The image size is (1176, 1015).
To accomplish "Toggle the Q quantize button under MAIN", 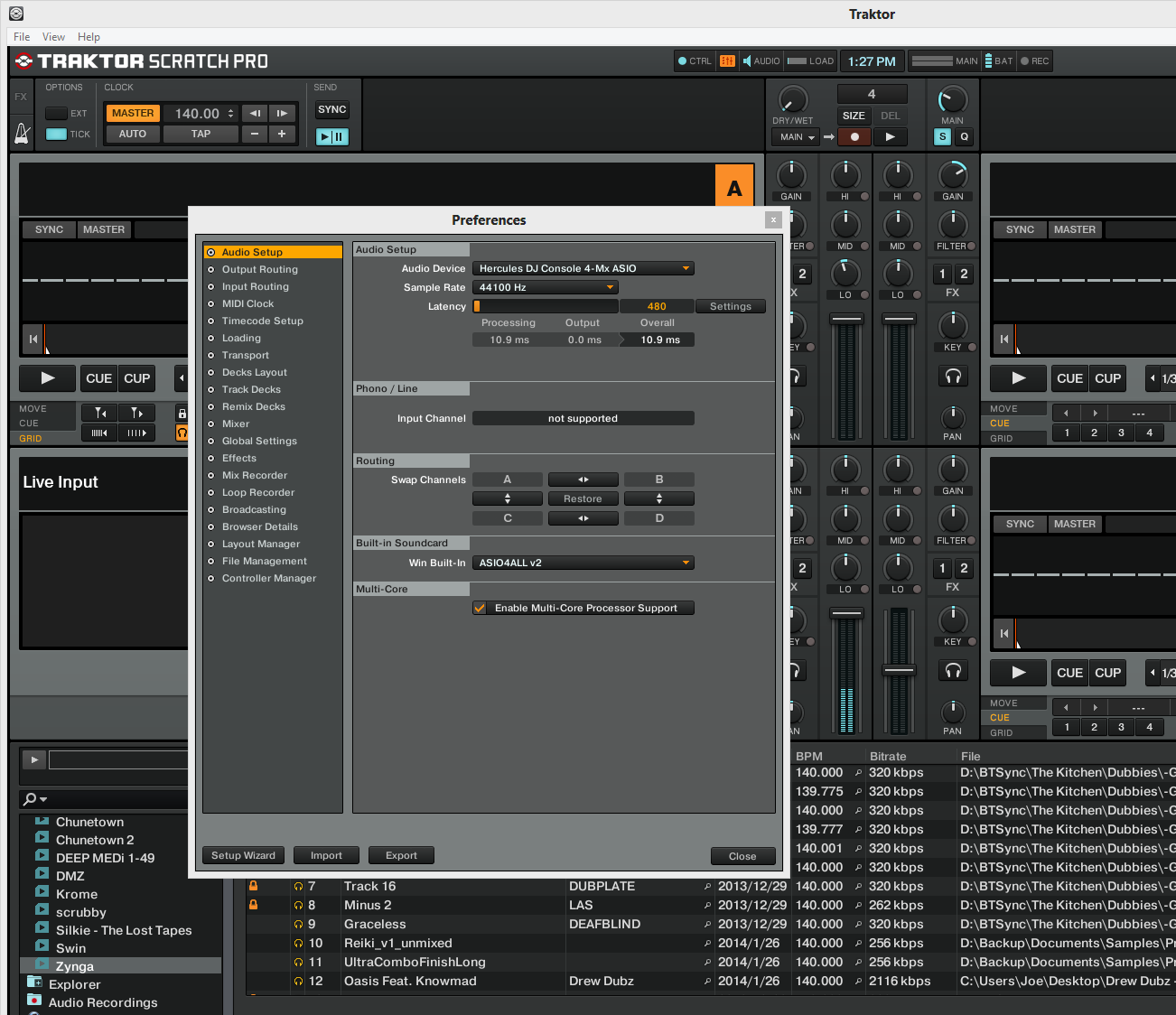I will (x=964, y=137).
